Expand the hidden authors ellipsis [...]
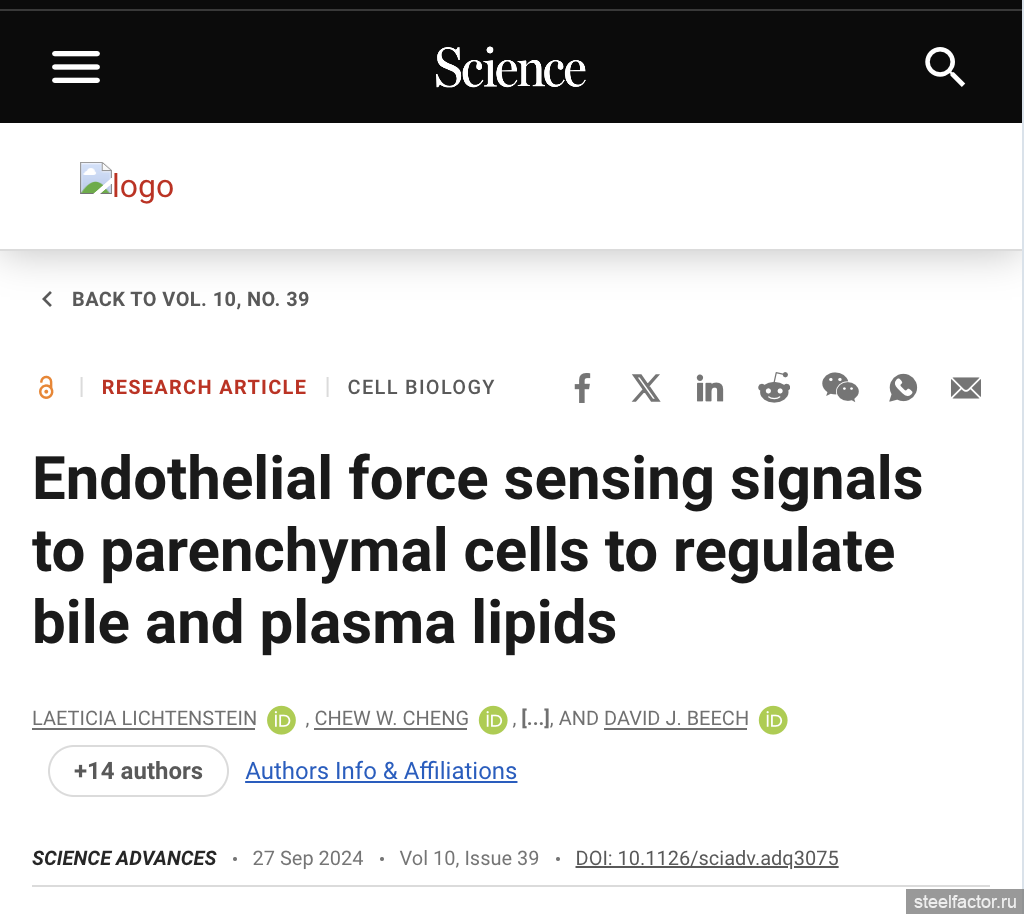 (536, 718)
